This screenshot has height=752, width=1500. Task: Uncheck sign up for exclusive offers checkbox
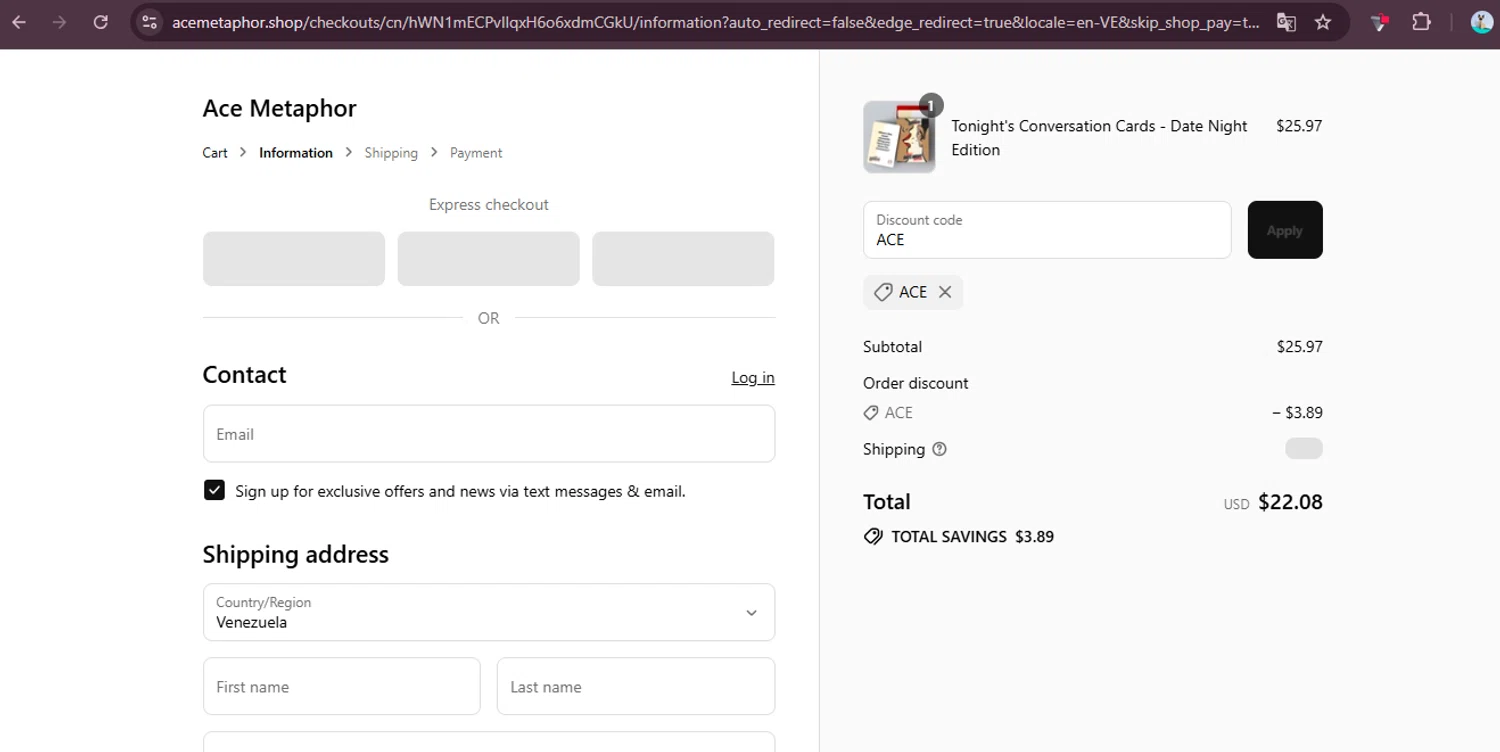214,490
